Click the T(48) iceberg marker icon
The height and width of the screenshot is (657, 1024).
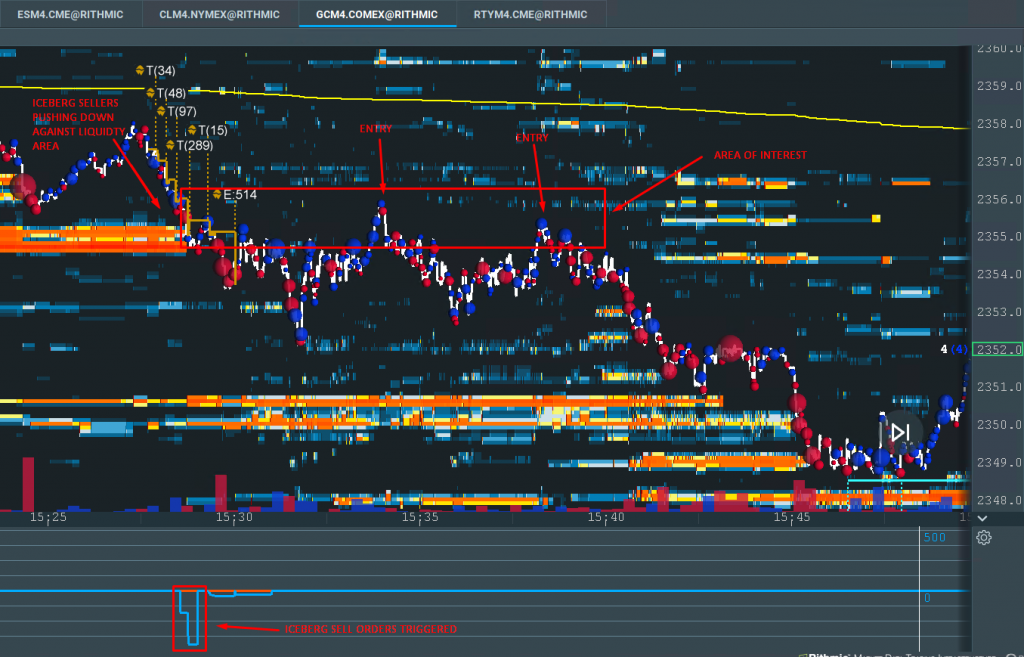click(150, 93)
